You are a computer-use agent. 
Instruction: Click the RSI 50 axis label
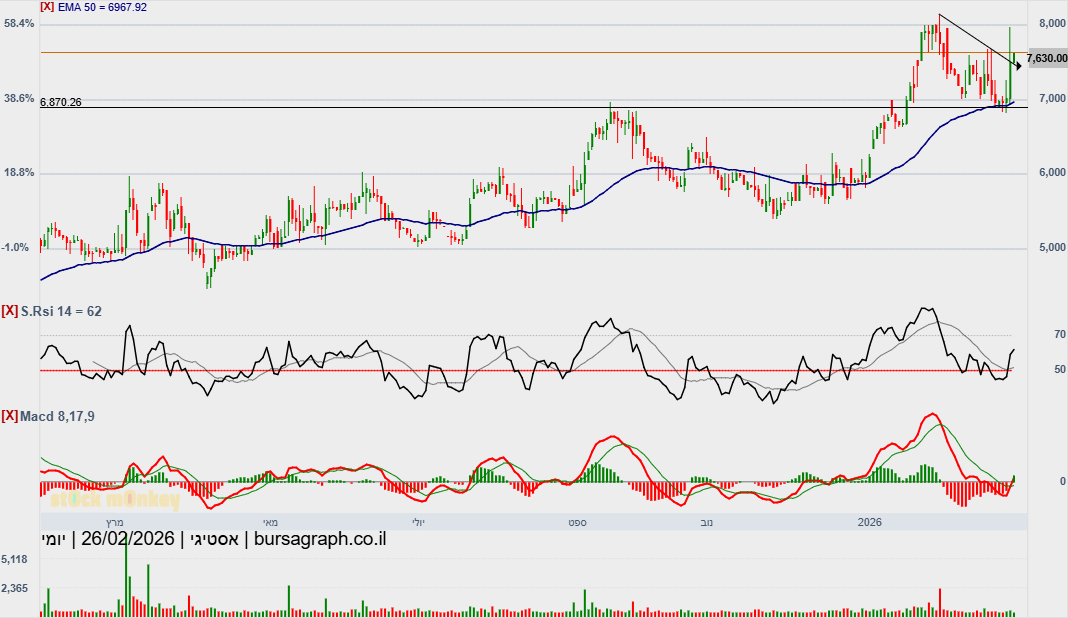[x=1060, y=369]
